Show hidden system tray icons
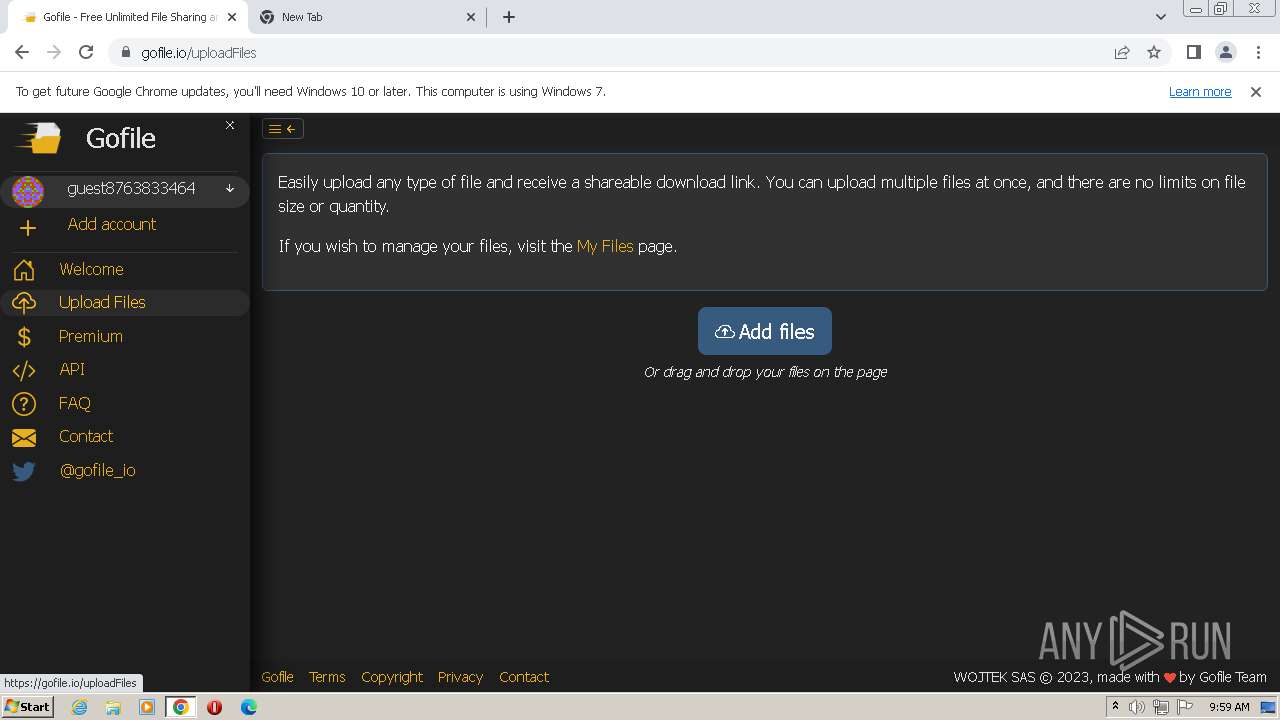The image size is (1280, 720). [x=1115, y=707]
